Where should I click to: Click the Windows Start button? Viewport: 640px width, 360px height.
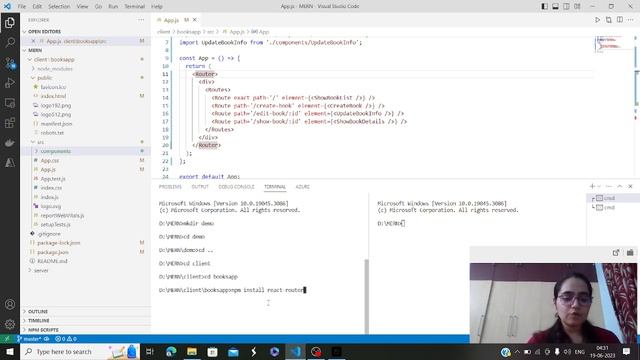click(10, 351)
